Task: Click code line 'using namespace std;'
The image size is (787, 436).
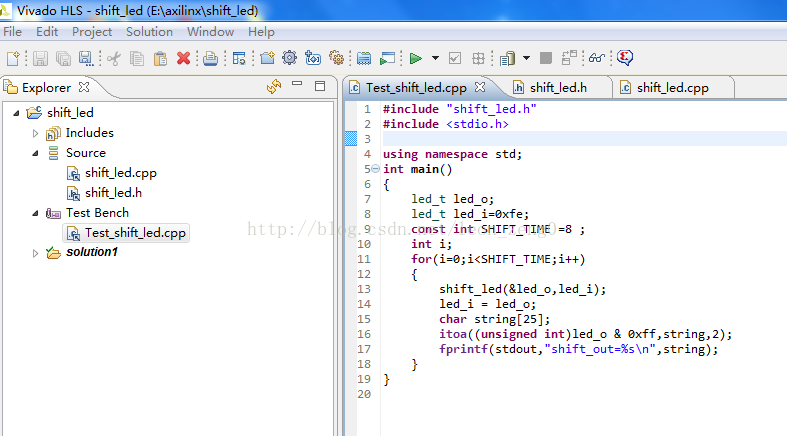Action: [x=452, y=154]
